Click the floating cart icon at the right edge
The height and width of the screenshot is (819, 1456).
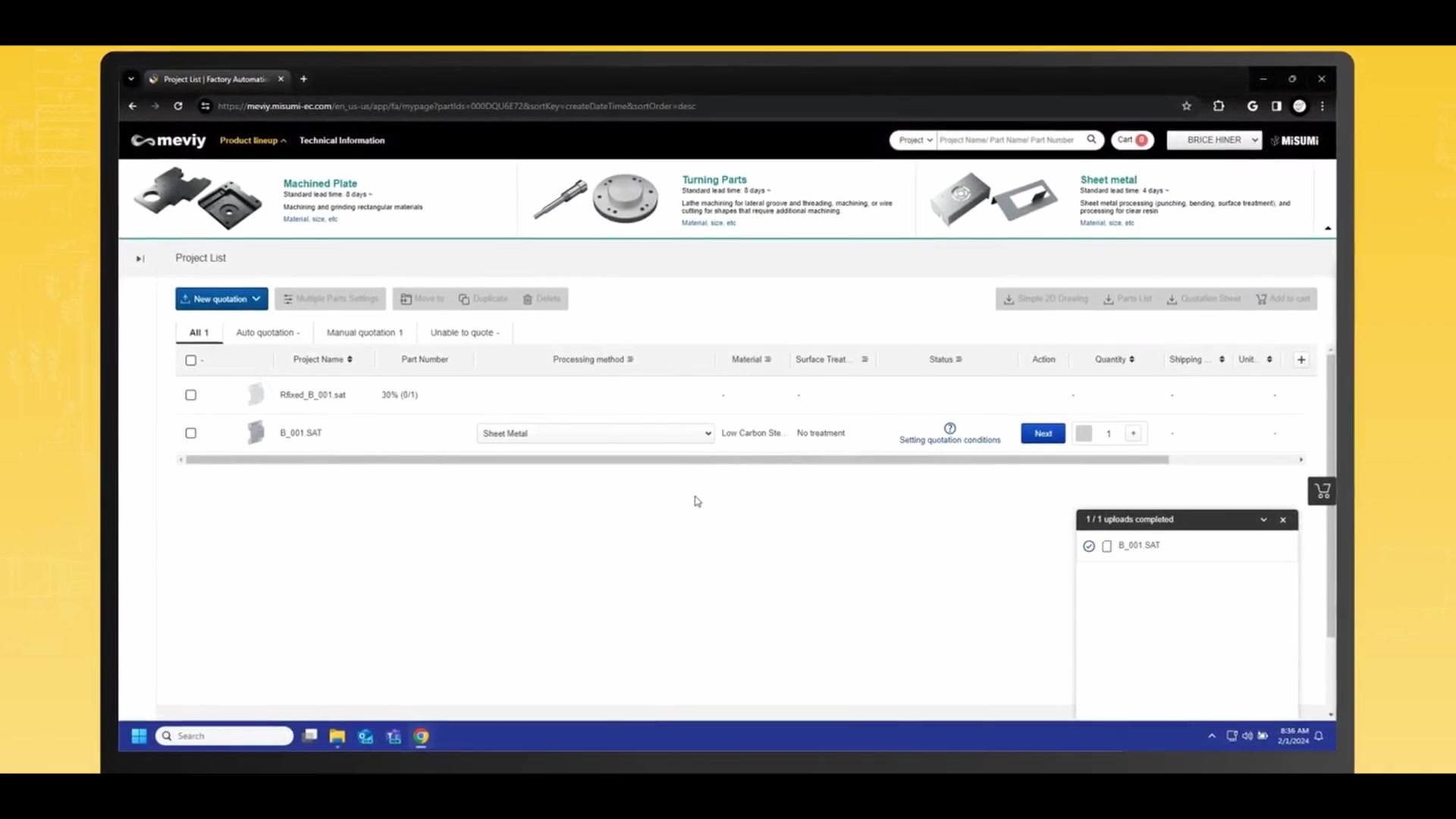coord(1322,491)
